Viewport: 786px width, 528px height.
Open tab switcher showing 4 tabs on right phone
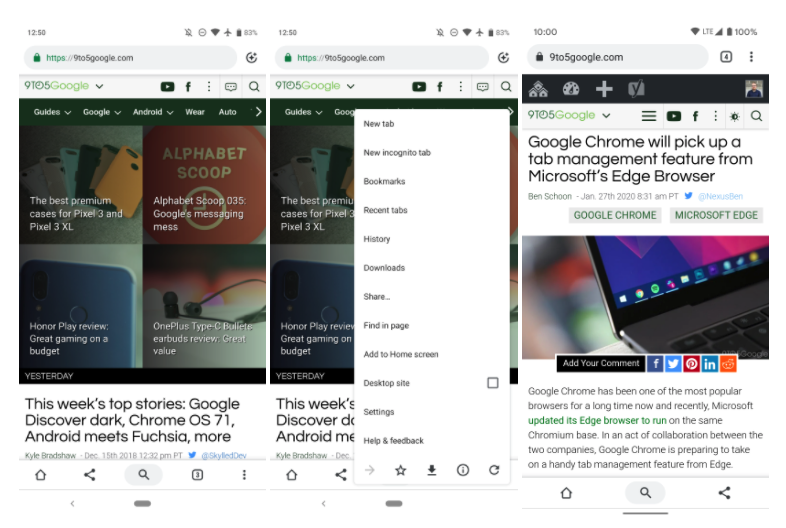coord(726,57)
